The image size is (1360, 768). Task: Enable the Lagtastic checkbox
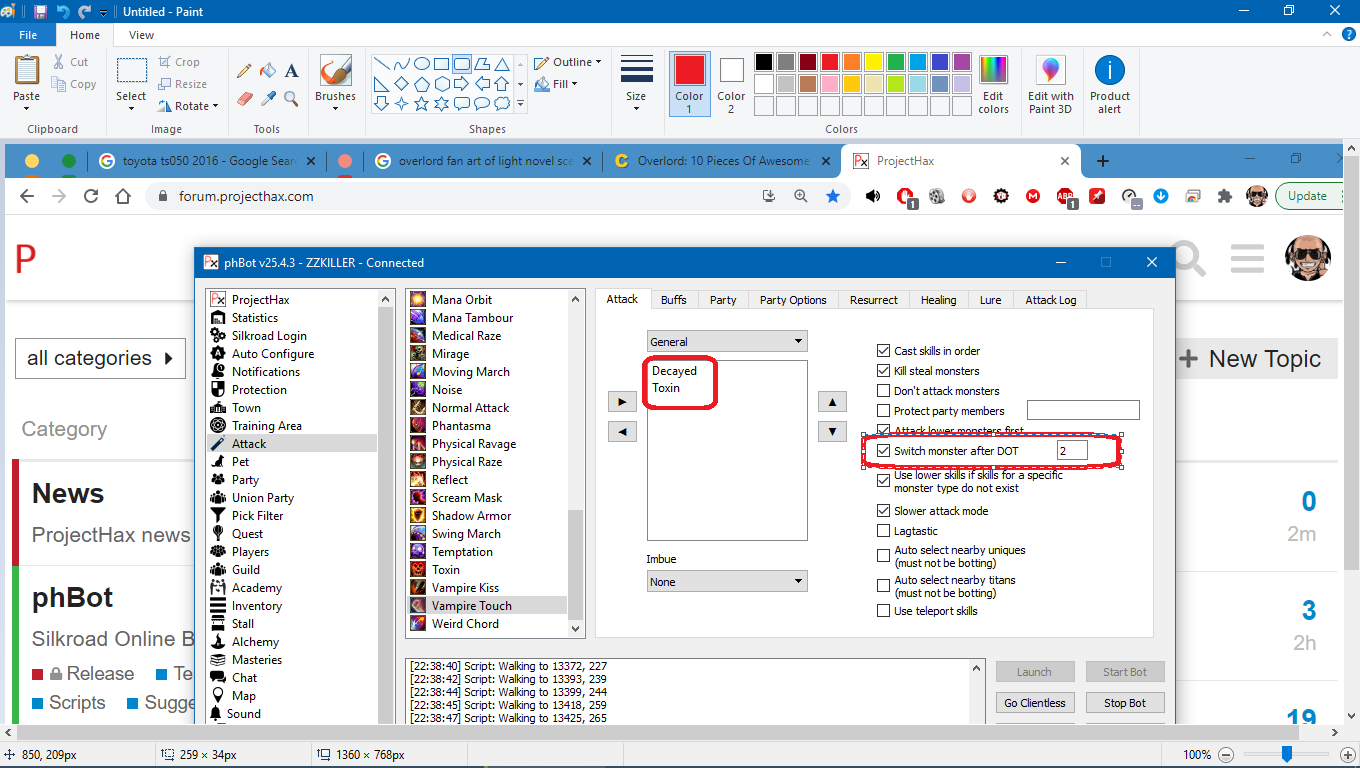883,531
